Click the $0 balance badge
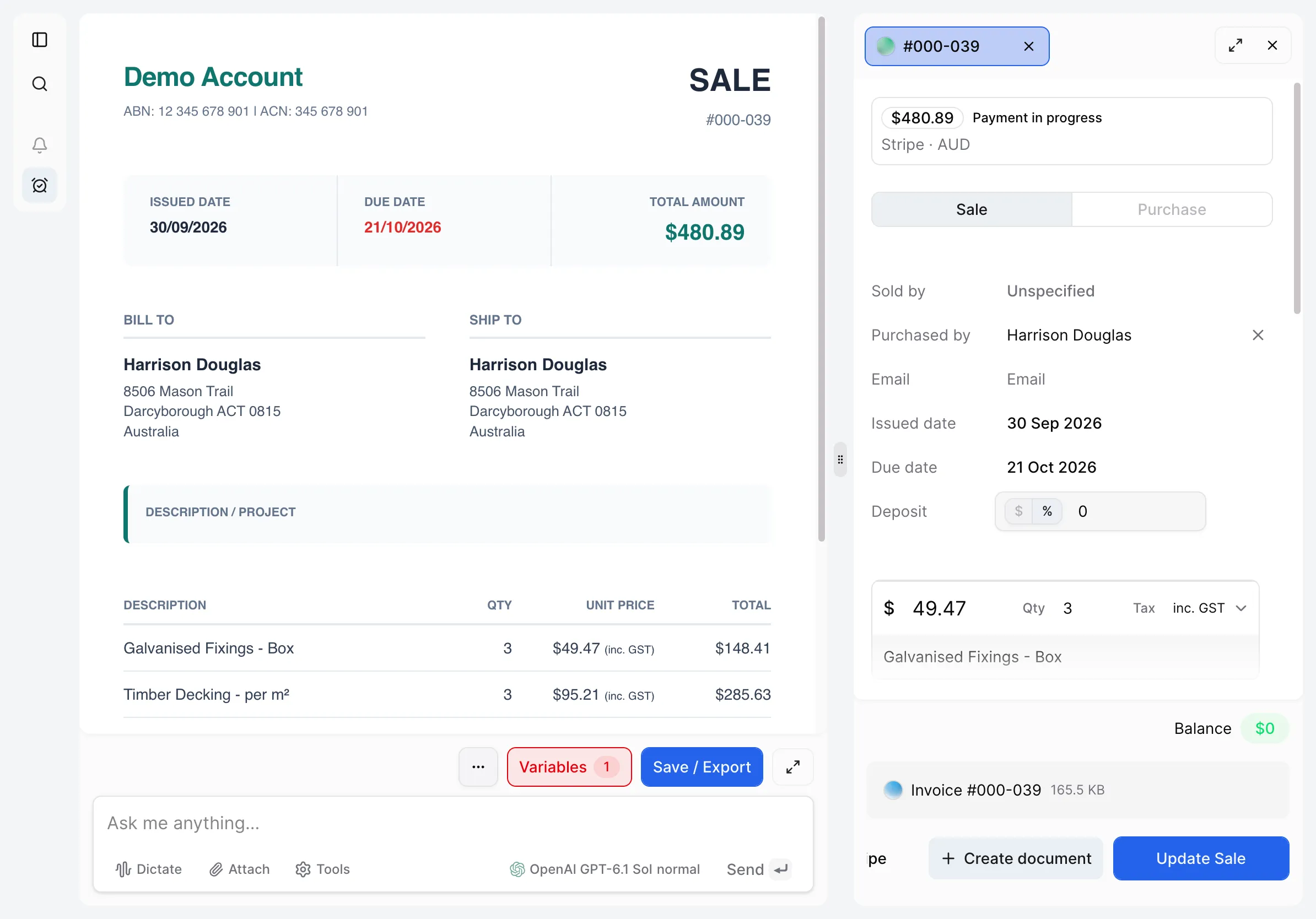 tap(1264, 729)
